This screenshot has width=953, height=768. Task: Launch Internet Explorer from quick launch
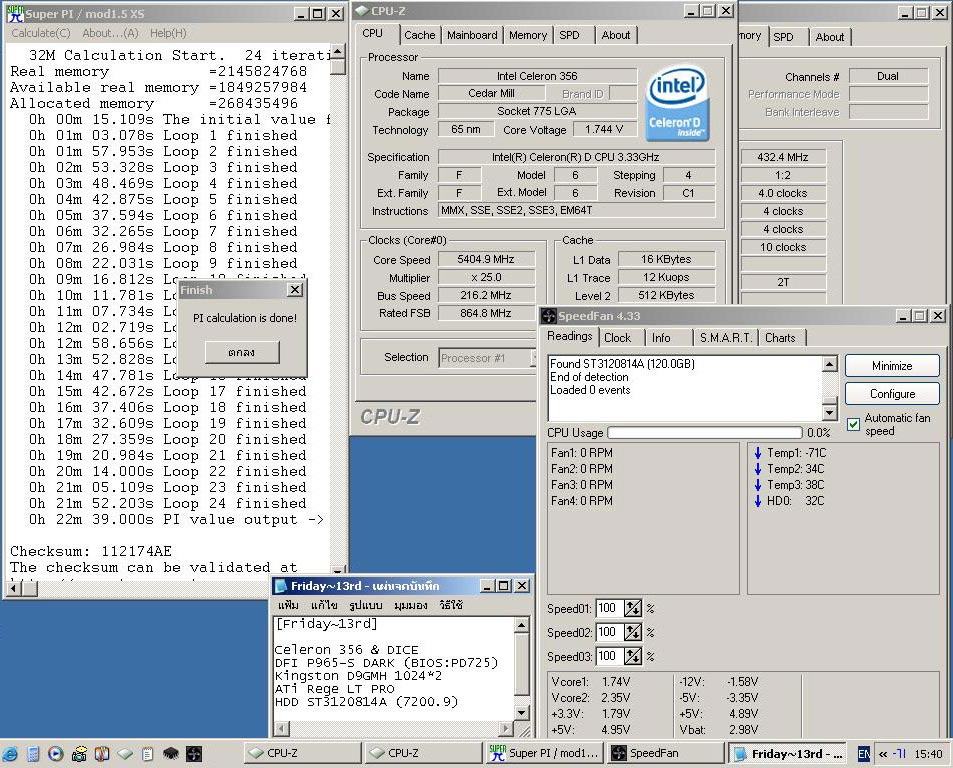point(10,754)
